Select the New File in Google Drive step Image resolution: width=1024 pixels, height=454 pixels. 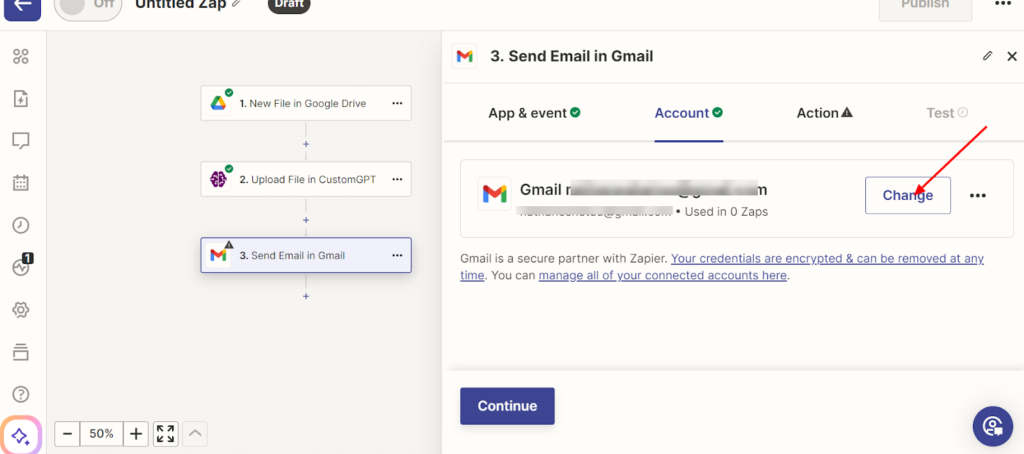click(306, 103)
